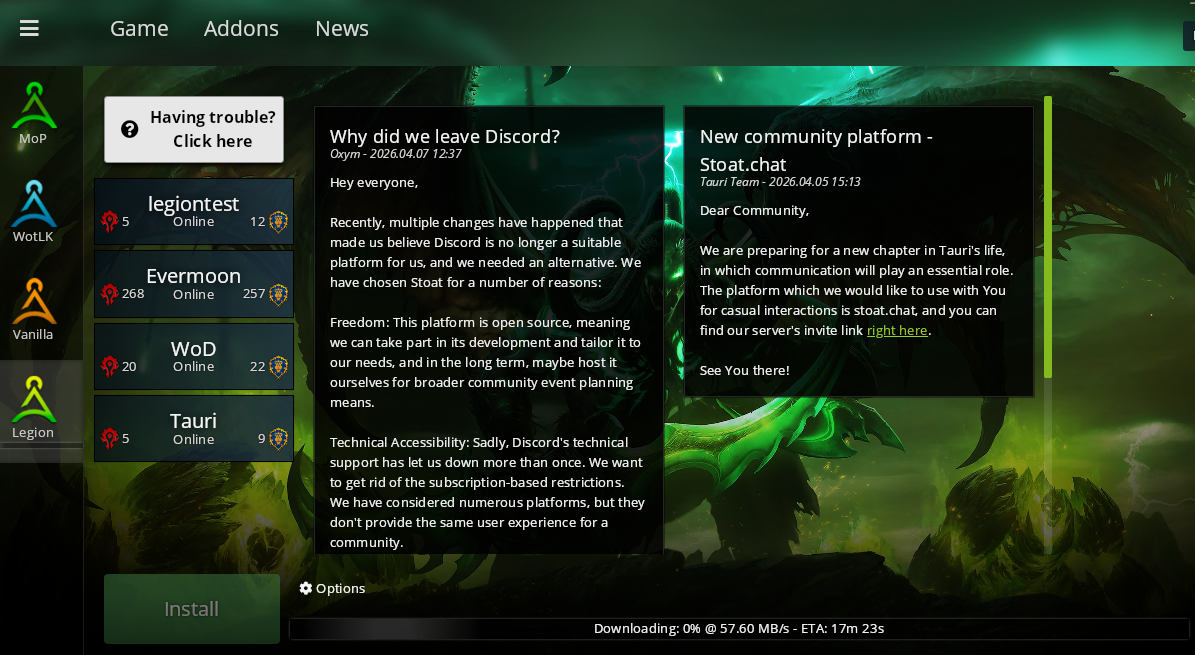This screenshot has height=655, width=1195.
Task: Select the Tauri realm name
Action: [194, 420]
